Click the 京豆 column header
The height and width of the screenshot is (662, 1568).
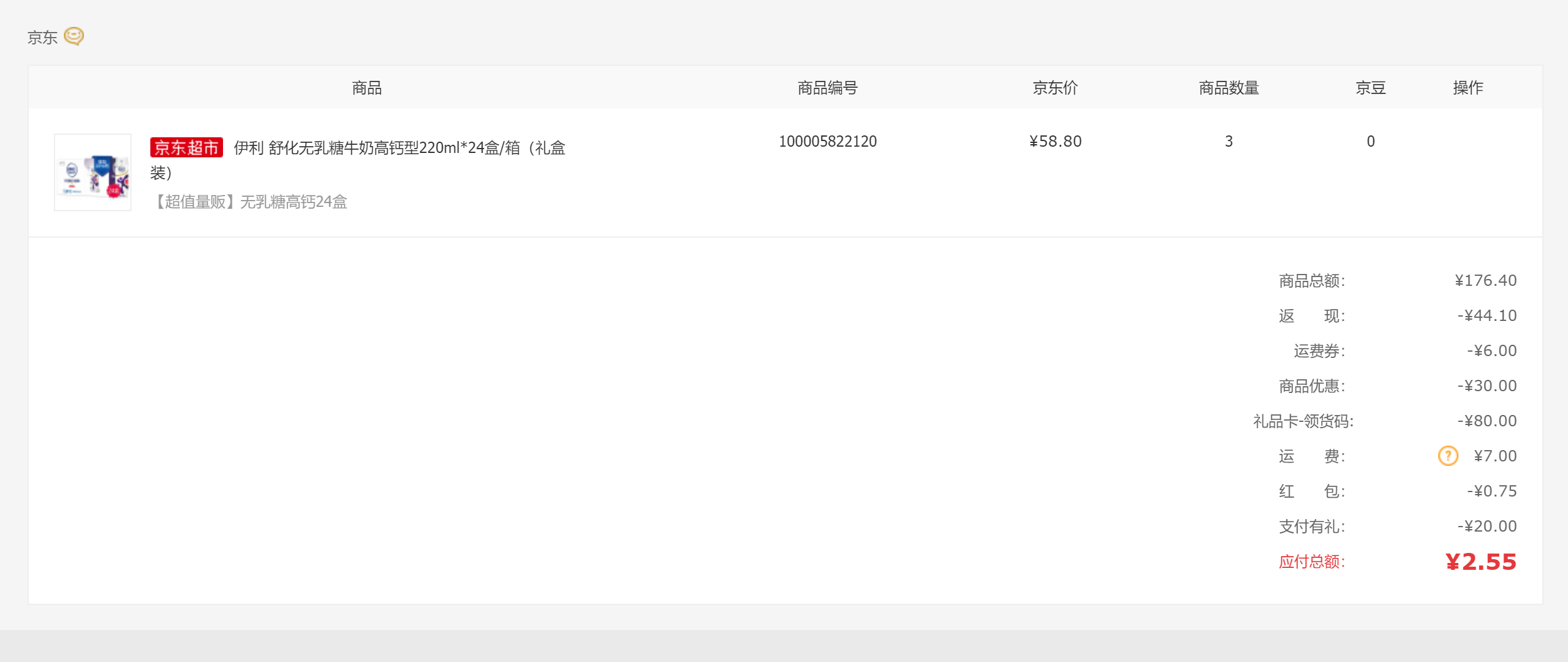click(x=1371, y=88)
